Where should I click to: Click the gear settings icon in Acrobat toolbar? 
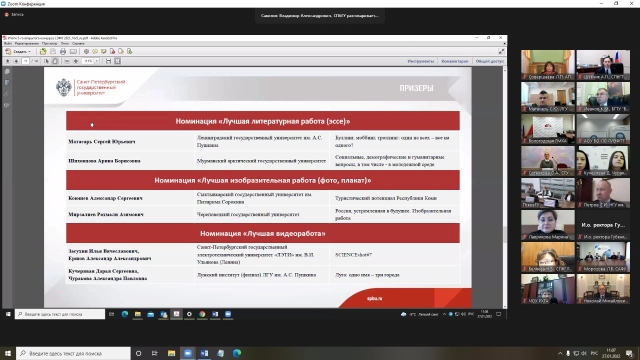(x=86, y=51)
